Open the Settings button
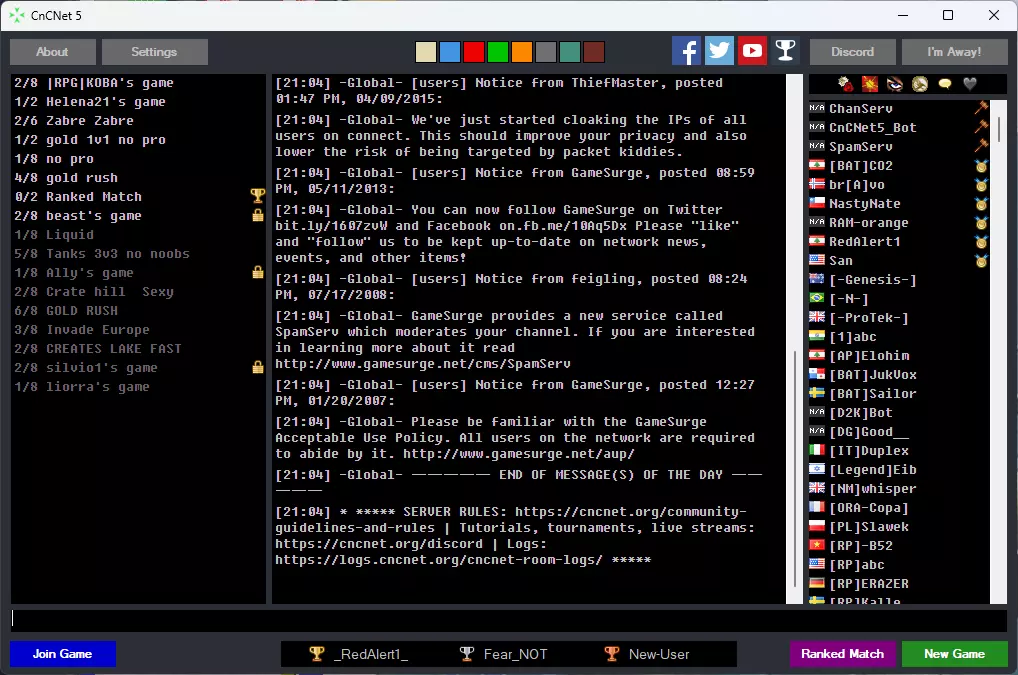 coord(155,52)
